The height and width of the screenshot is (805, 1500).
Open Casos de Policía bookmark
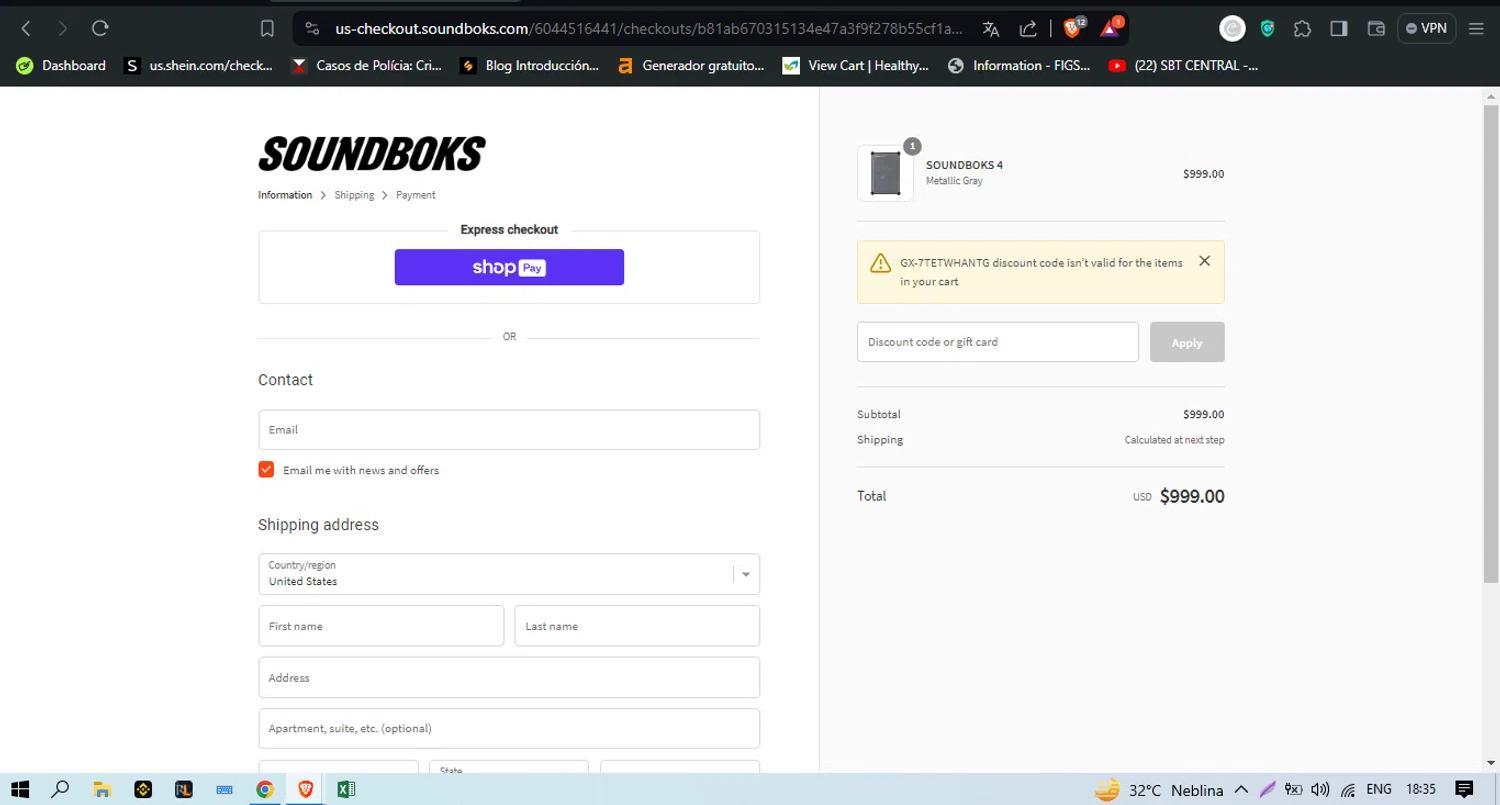[x=366, y=65]
